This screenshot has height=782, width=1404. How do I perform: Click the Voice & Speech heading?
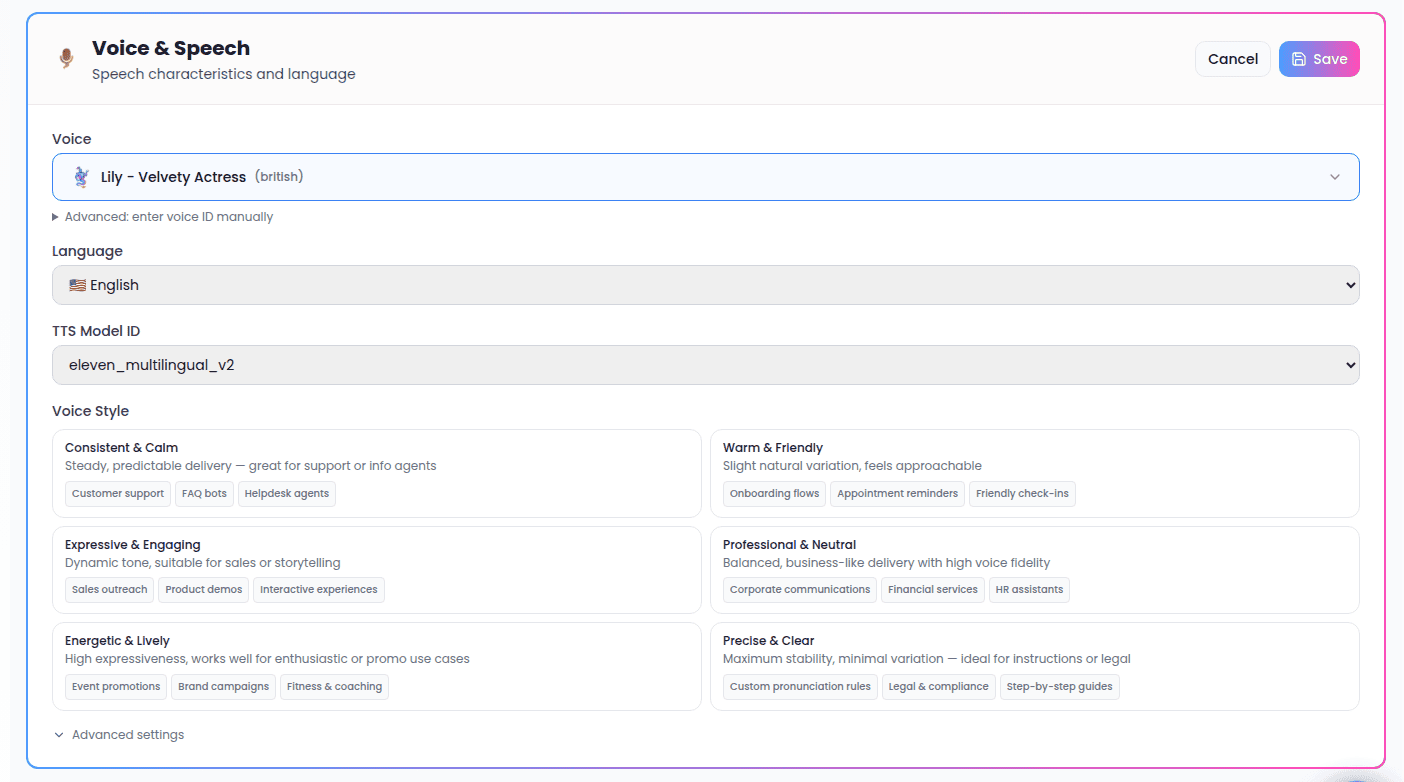click(x=171, y=48)
